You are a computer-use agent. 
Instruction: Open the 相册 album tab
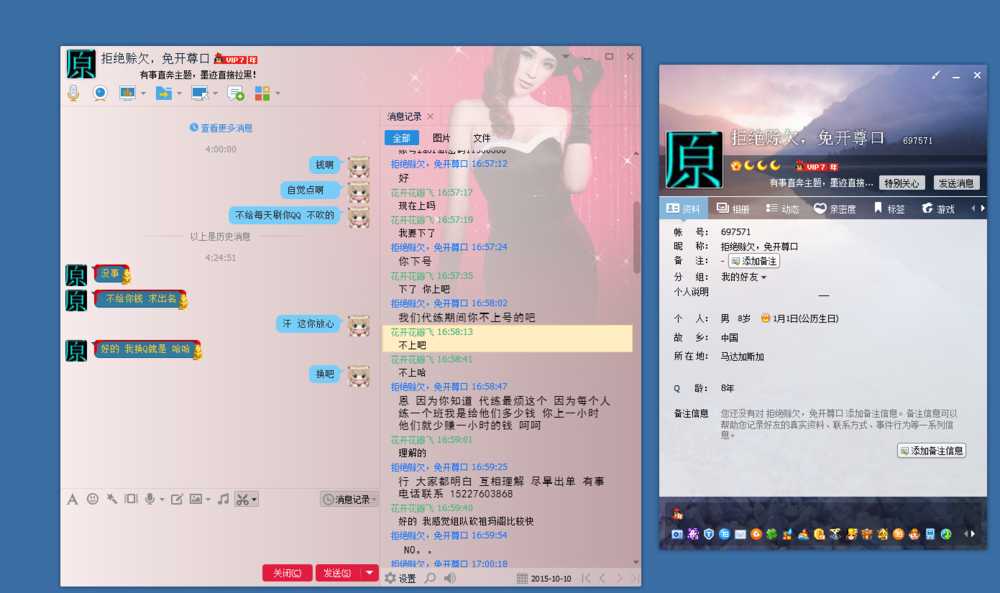(x=733, y=209)
